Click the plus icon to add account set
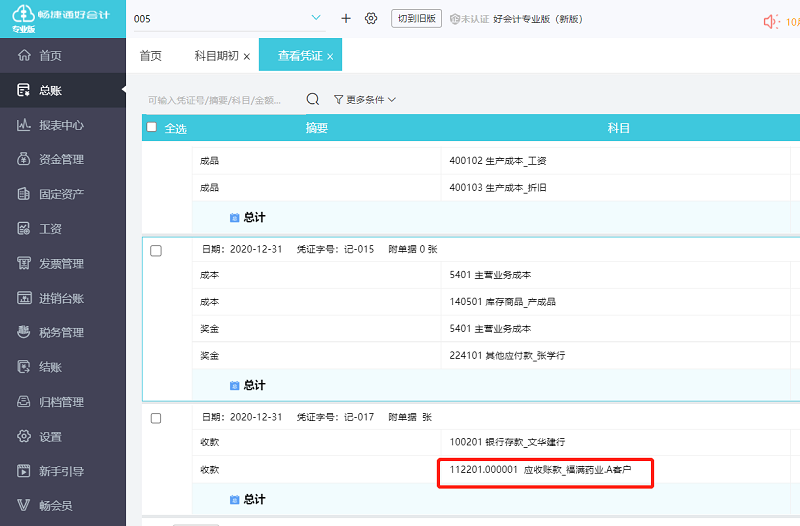Screen dimensions: 800x526 tap(346, 18)
